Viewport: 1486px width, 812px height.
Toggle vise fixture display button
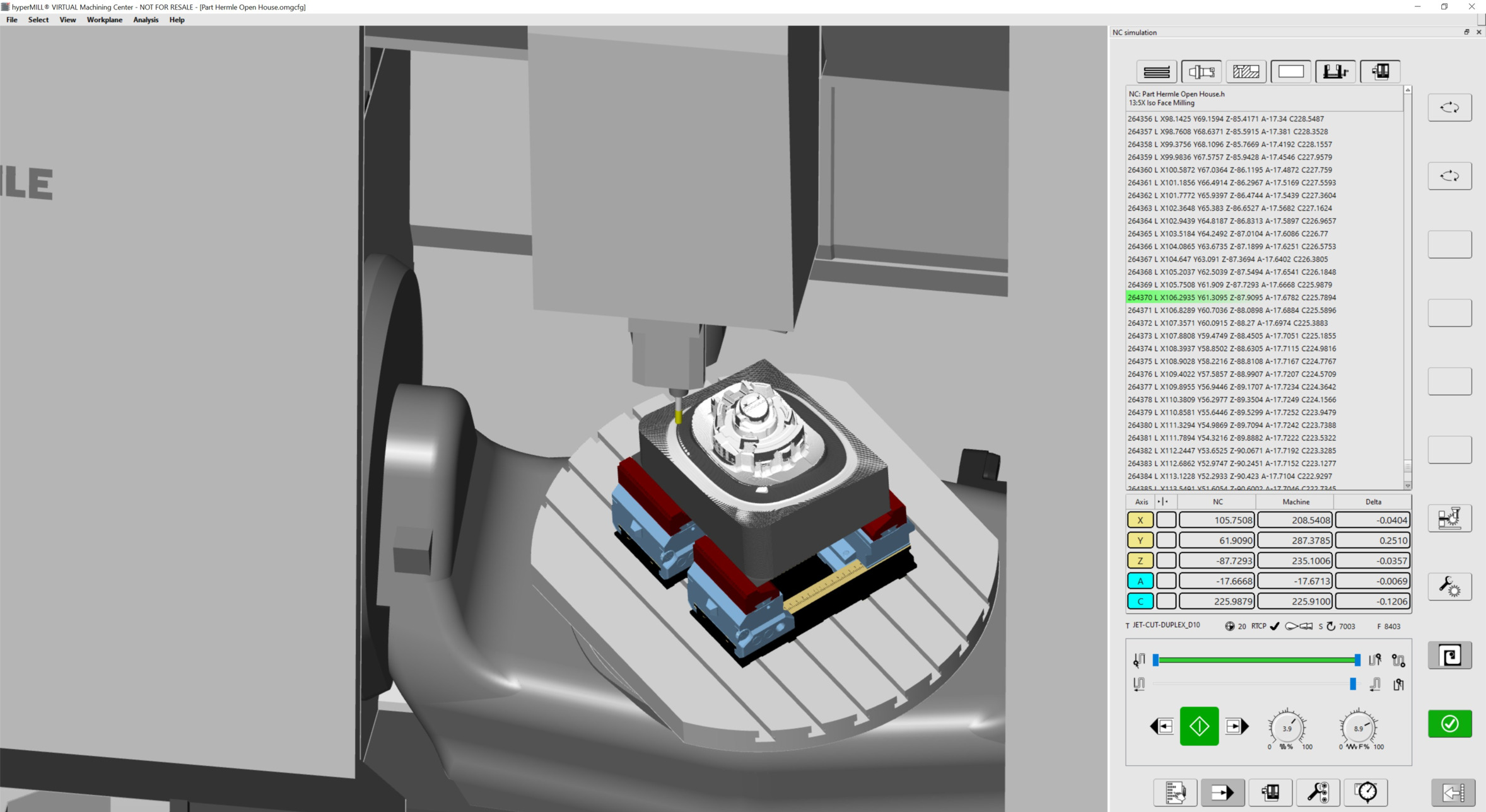click(1335, 72)
